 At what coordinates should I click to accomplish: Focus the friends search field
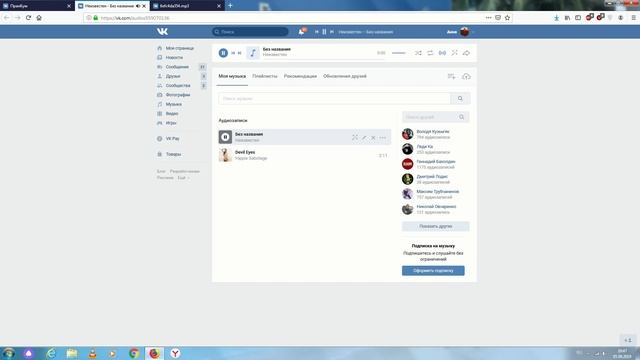(430, 117)
